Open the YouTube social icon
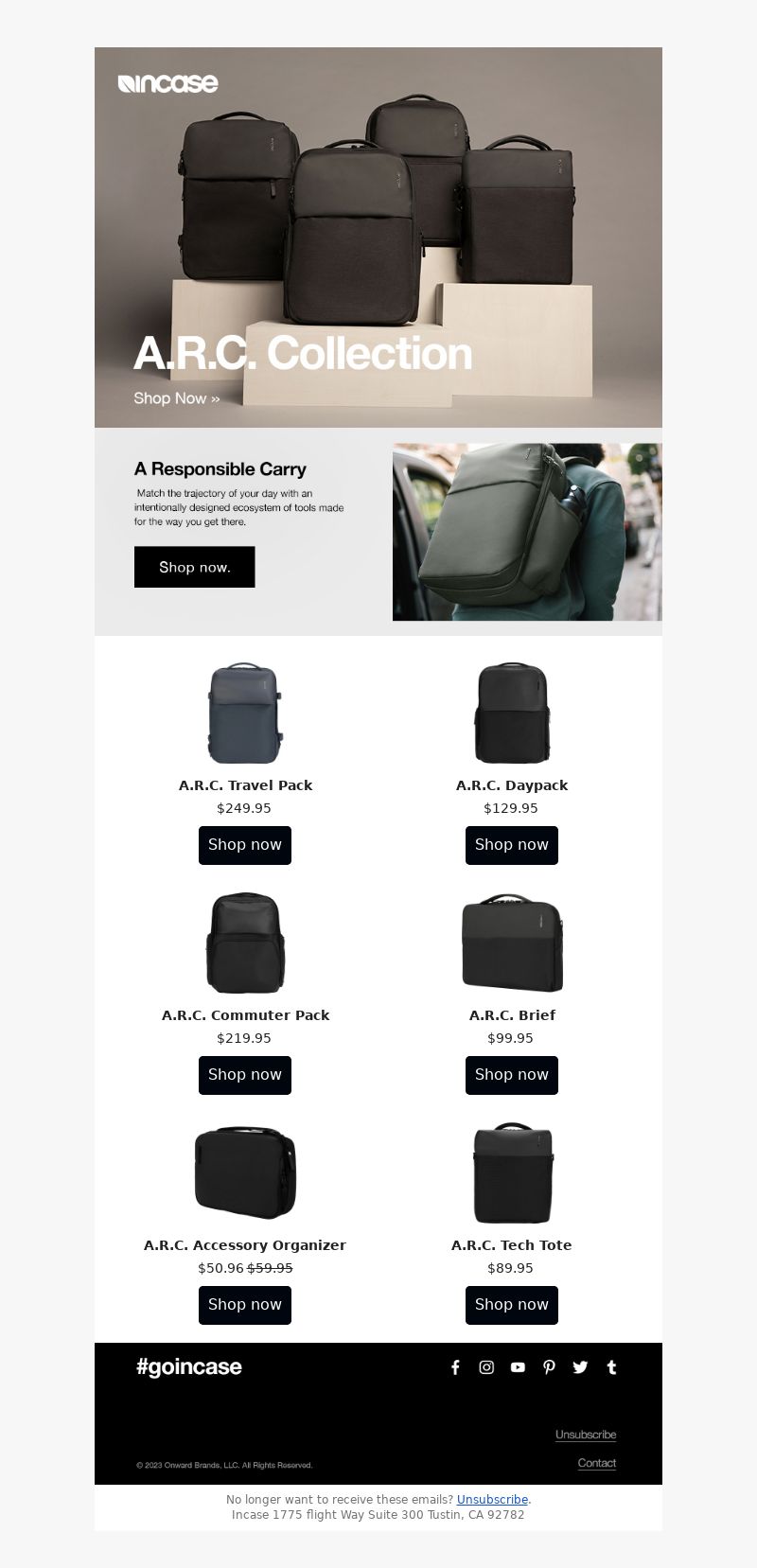The image size is (757, 1568). 518,1367
